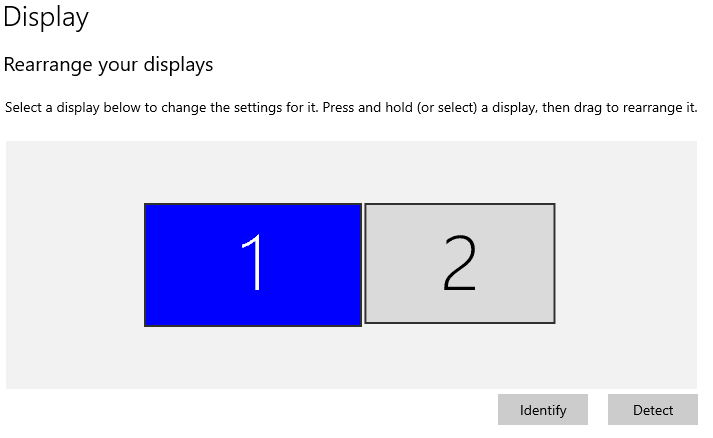The image size is (713, 438).
Task: Run Detect to find other displays
Action: pos(653,410)
